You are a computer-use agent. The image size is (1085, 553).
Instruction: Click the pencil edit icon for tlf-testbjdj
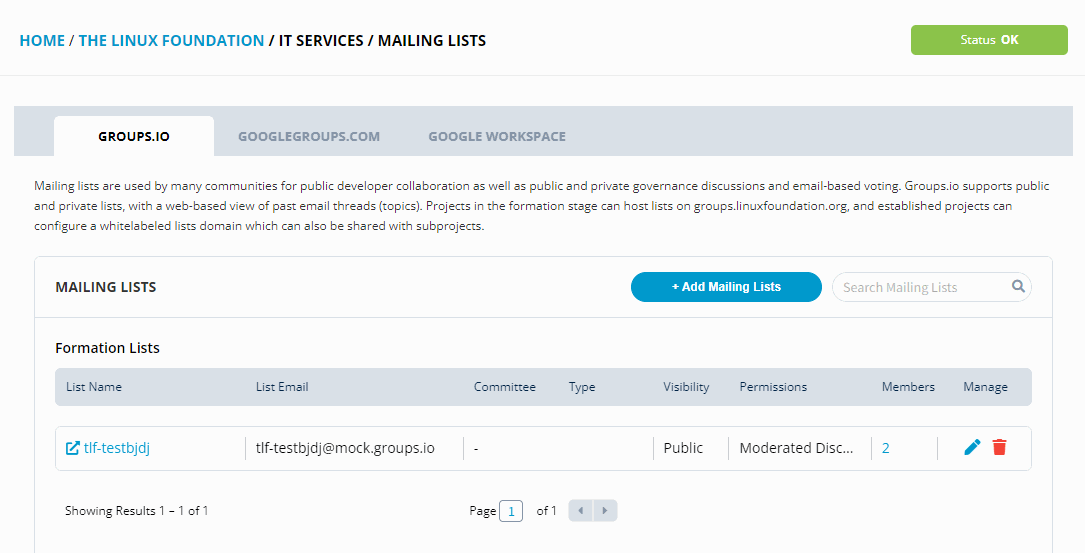pyautogui.click(x=972, y=447)
